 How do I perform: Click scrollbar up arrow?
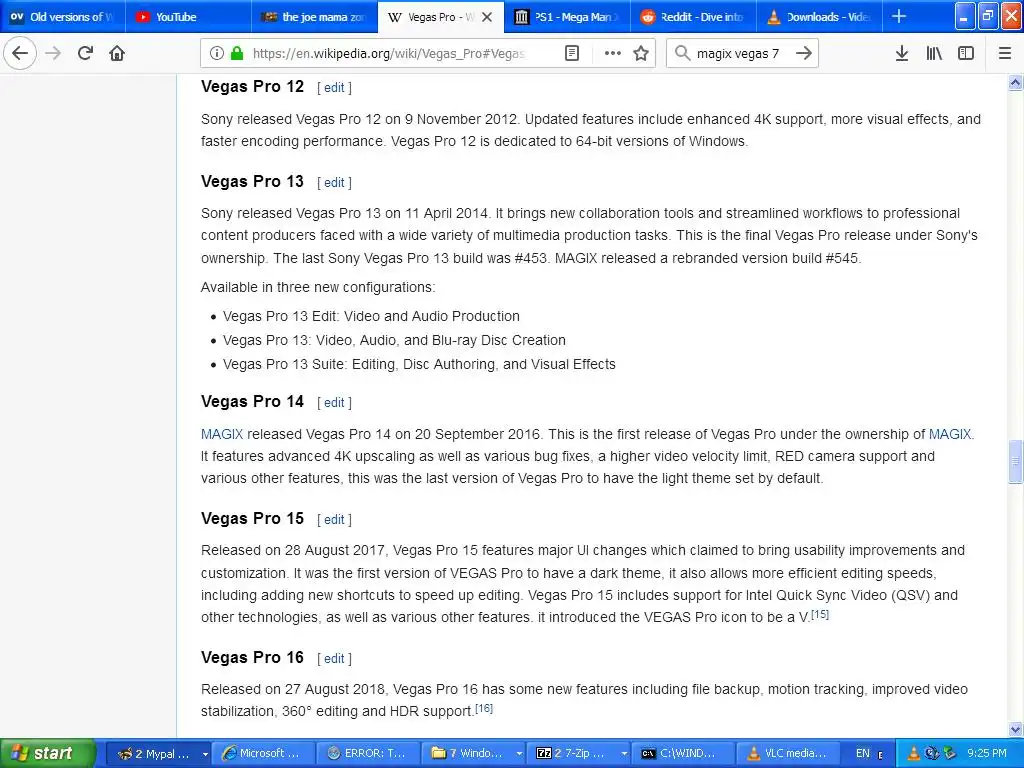(x=1015, y=82)
